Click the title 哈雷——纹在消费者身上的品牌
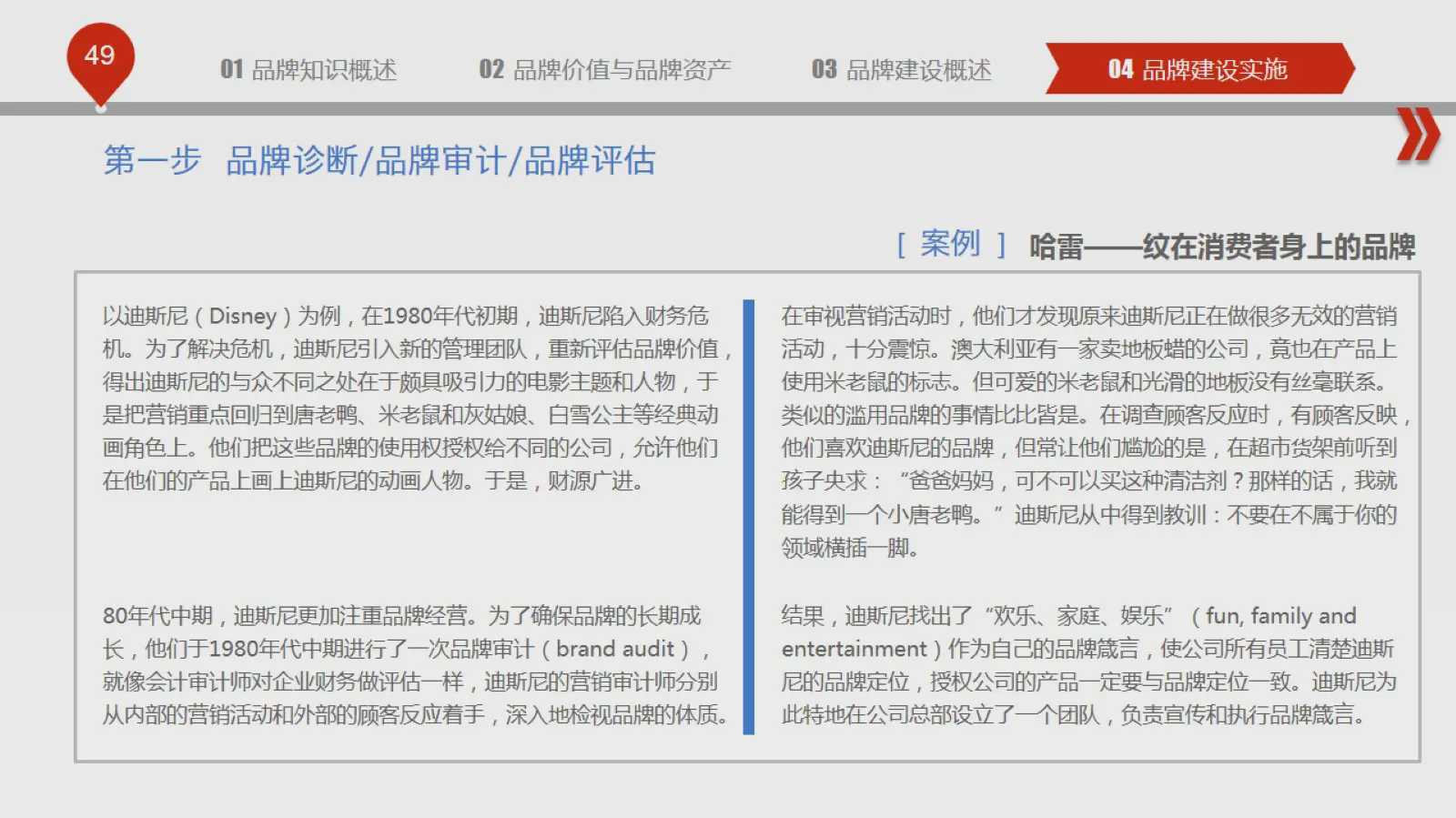1456x818 pixels. point(1222,247)
